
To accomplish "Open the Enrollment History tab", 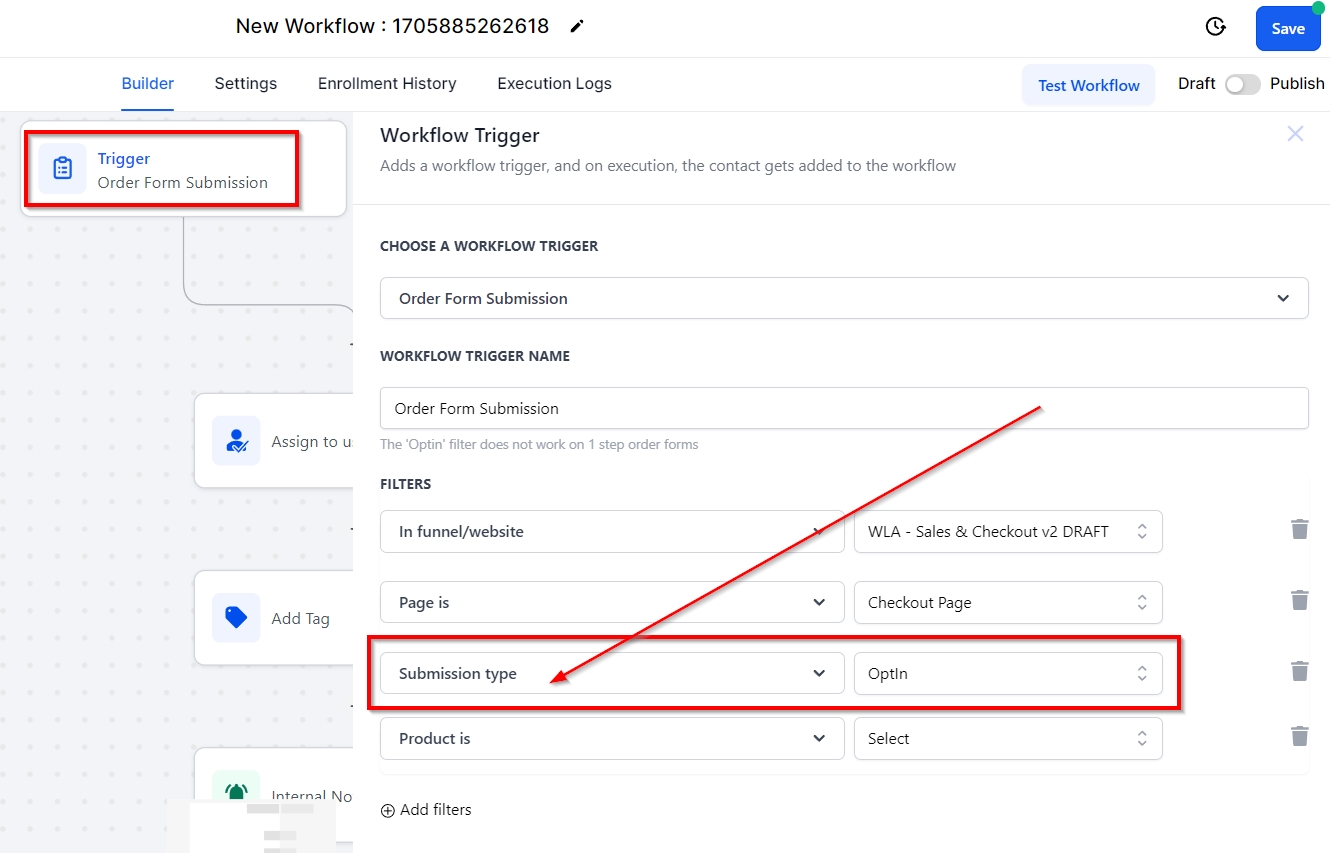I will tap(387, 84).
